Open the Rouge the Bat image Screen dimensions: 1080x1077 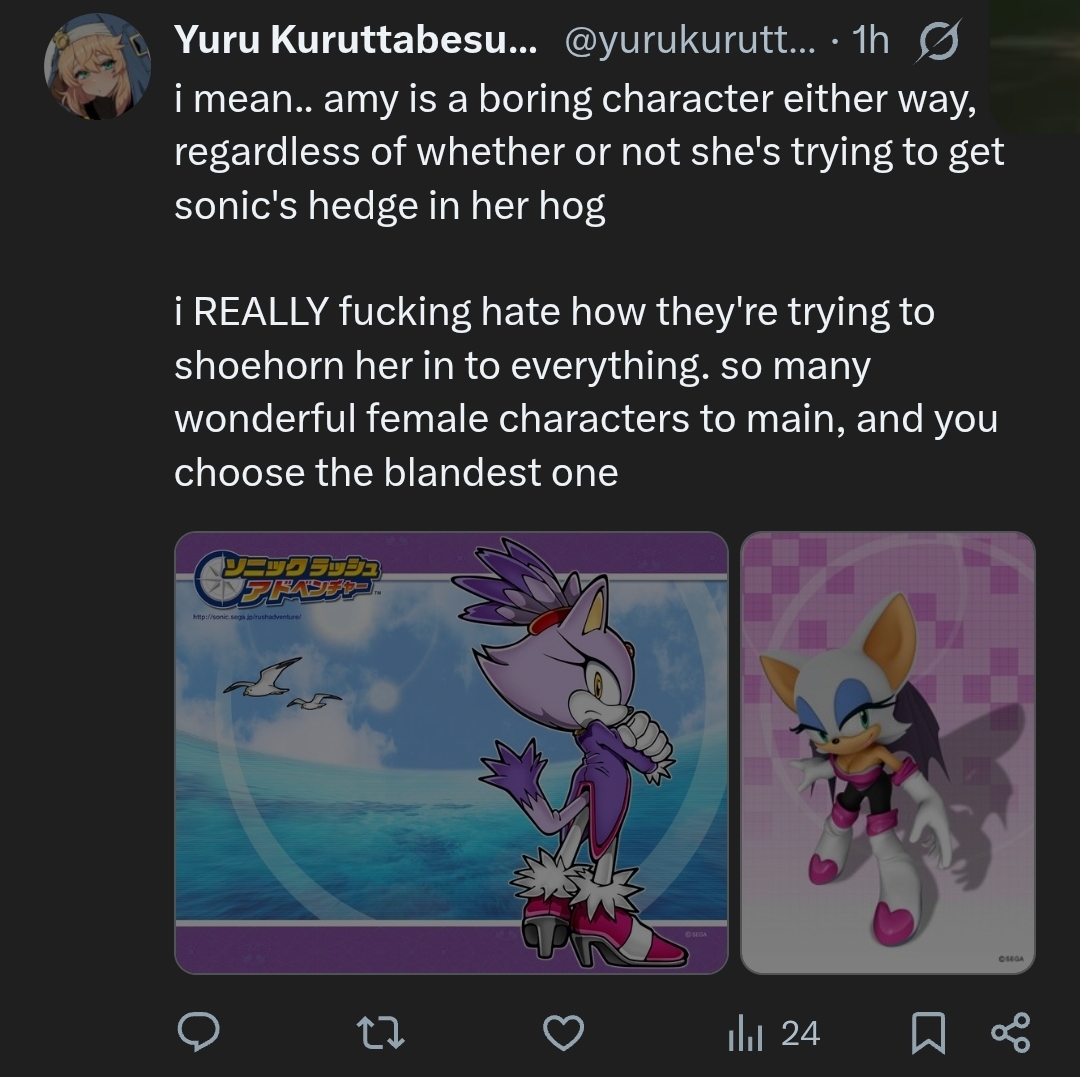888,753
